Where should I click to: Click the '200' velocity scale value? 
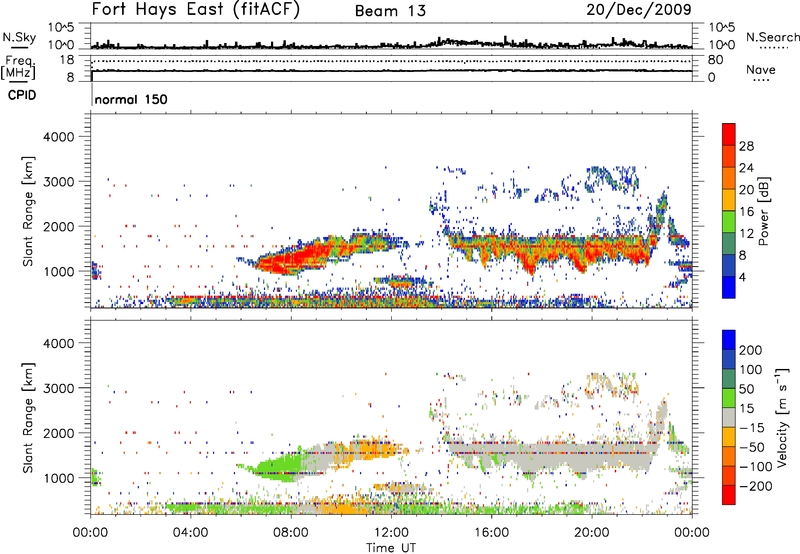pos(751,350)
